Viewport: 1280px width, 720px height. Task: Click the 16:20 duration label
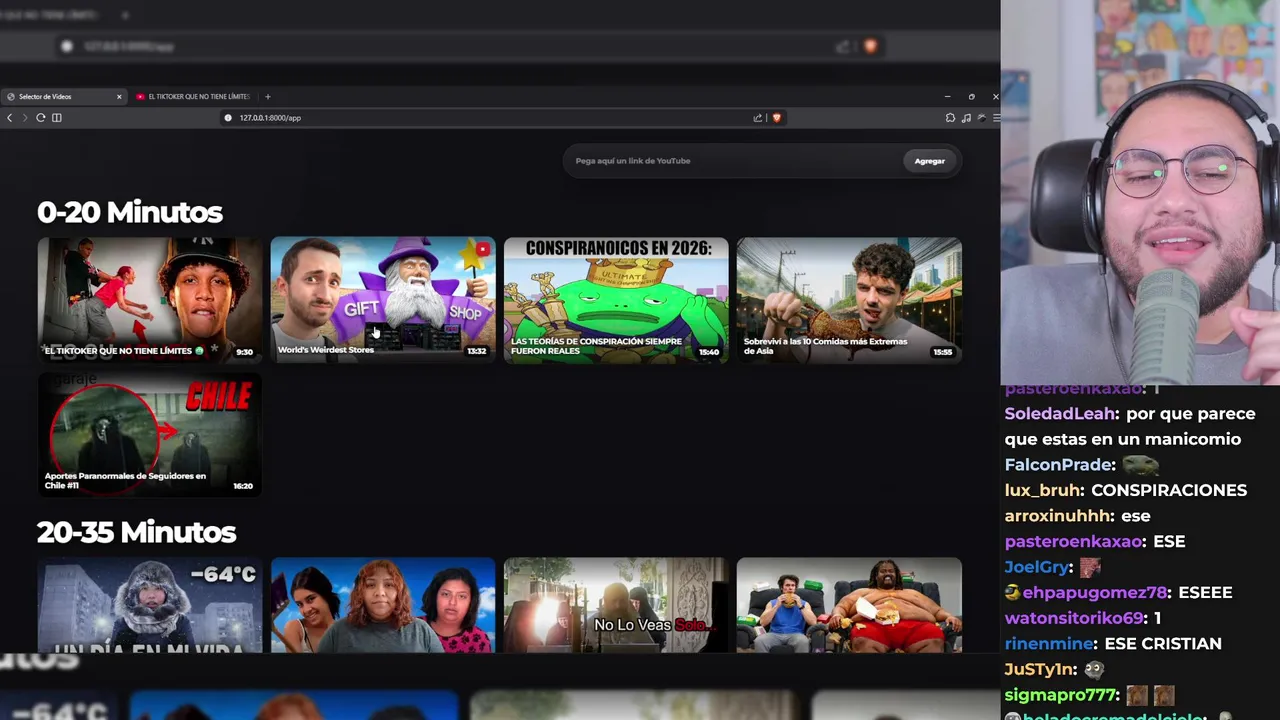pos(243,486)
